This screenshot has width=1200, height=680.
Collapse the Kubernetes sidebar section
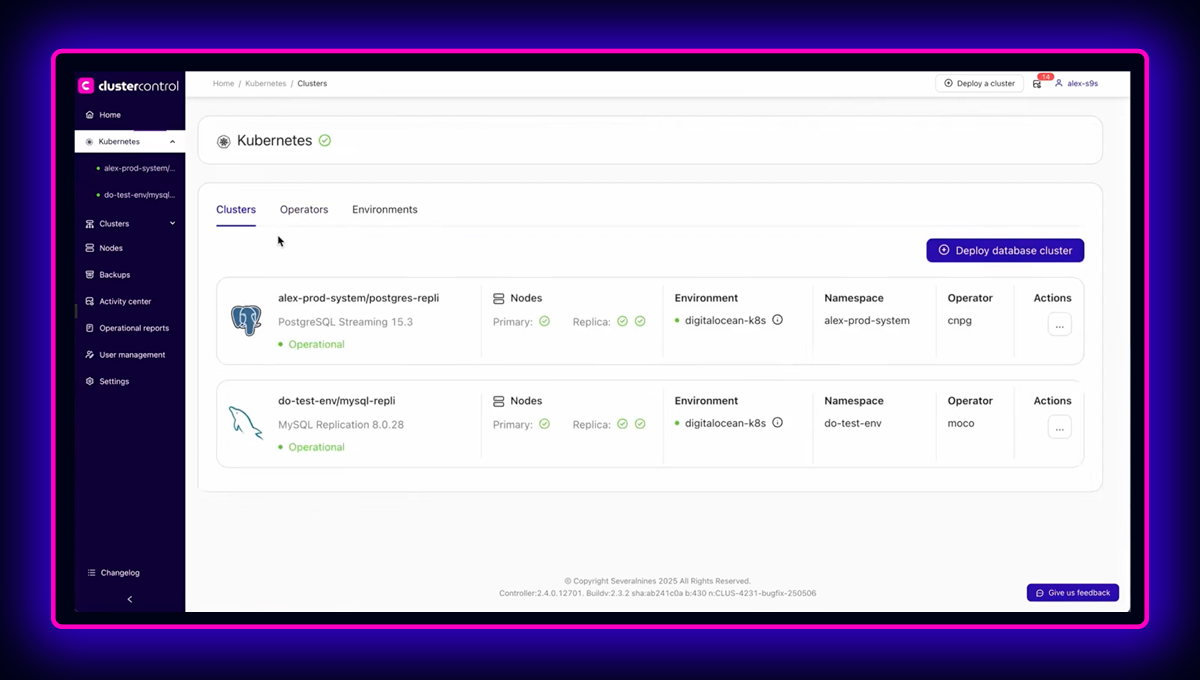(172, 142)
